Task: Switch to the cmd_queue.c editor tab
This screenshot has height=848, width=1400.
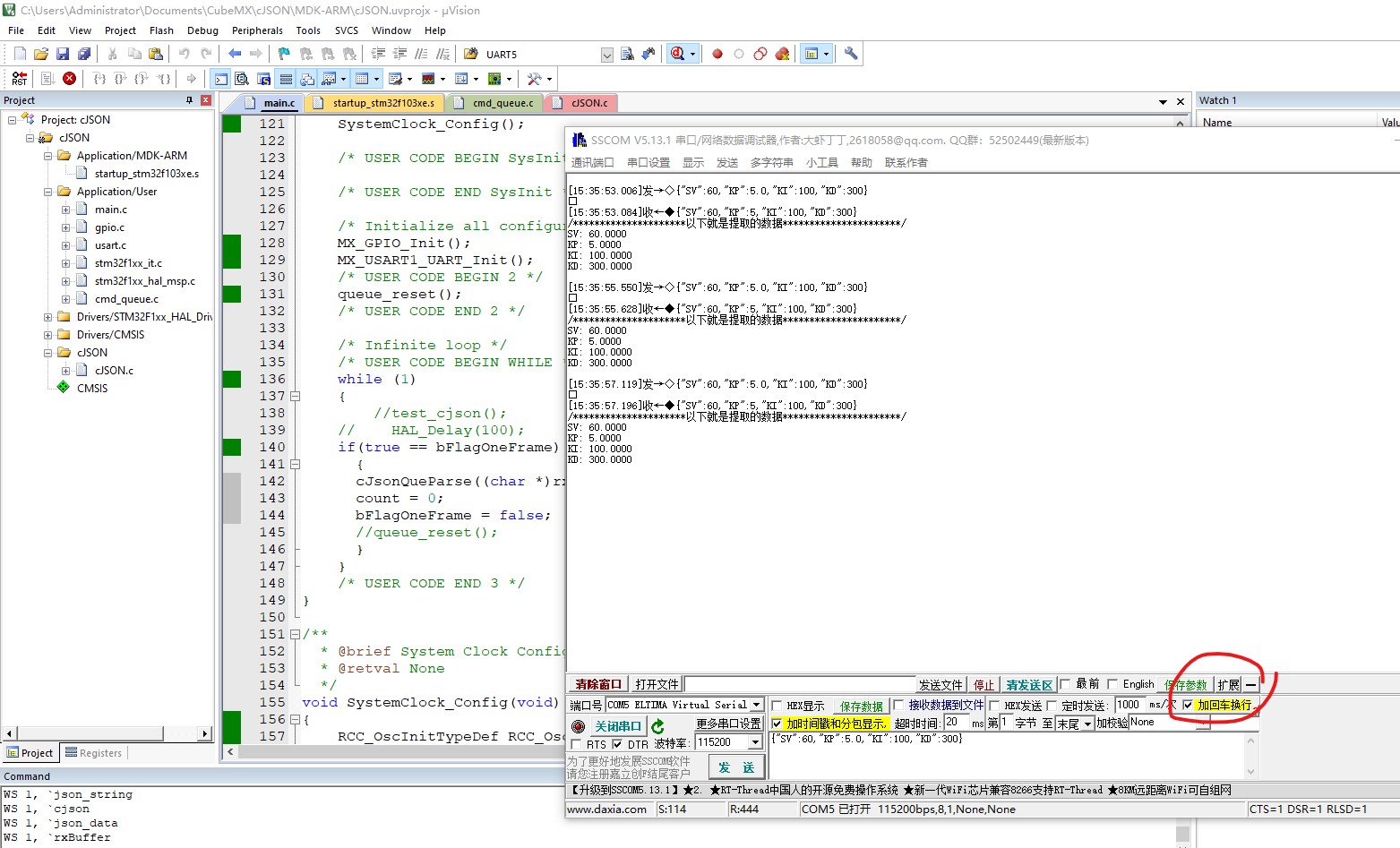Action: point(494,103)
